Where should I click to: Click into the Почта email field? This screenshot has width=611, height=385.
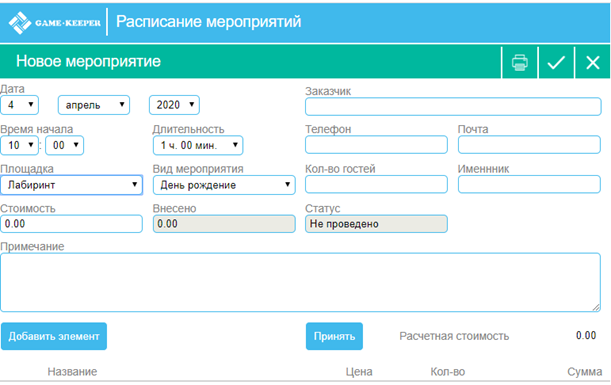tap(529, 145)
